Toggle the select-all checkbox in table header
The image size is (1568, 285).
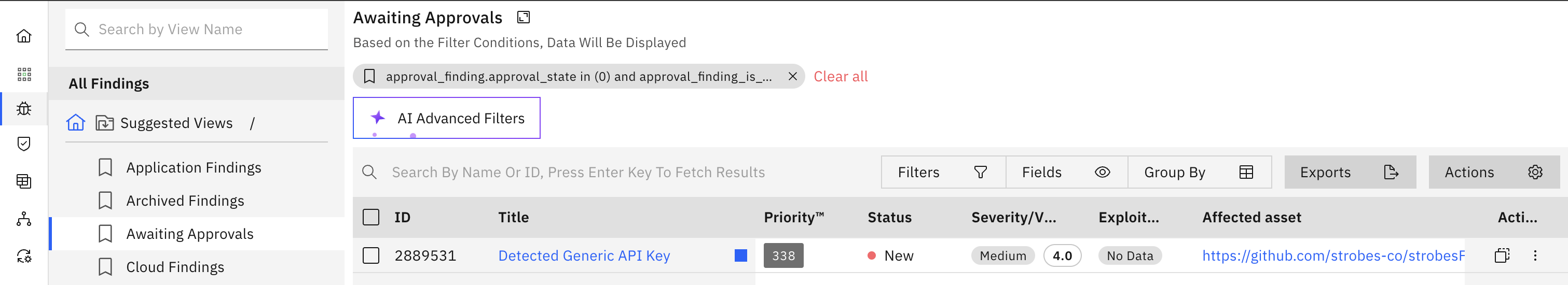pos(370,218)
